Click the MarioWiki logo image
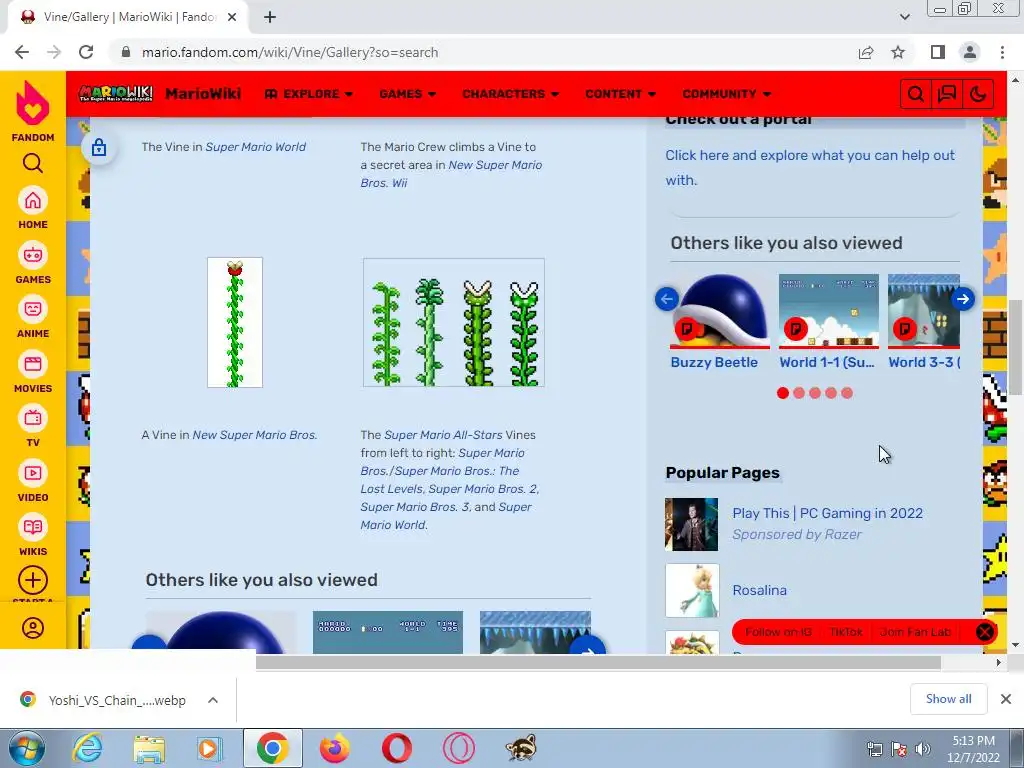 pyautogui.click(x=116, y=94)
